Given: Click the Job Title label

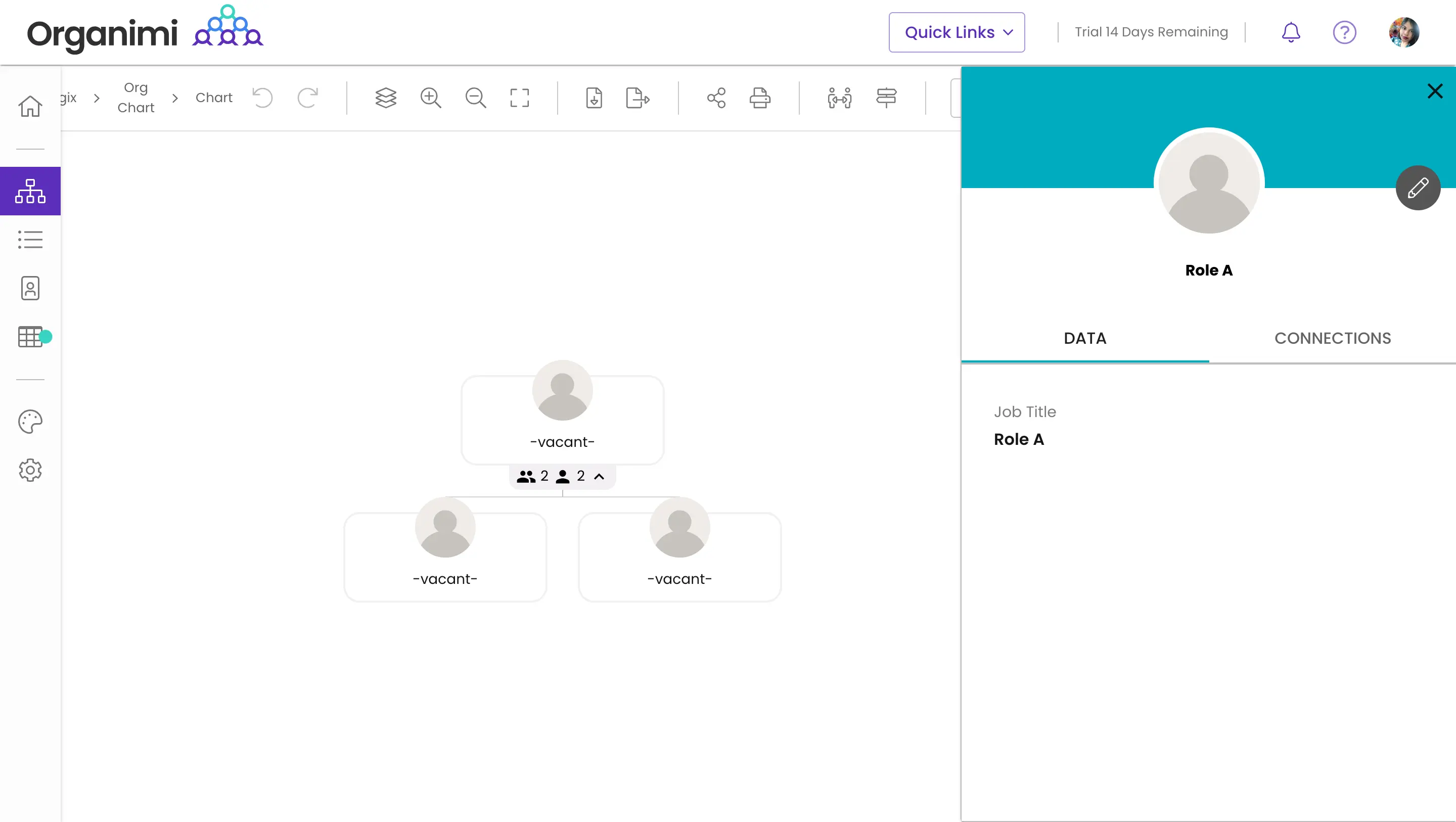Looking at the screenshot, I should (x=1025, y=412).
